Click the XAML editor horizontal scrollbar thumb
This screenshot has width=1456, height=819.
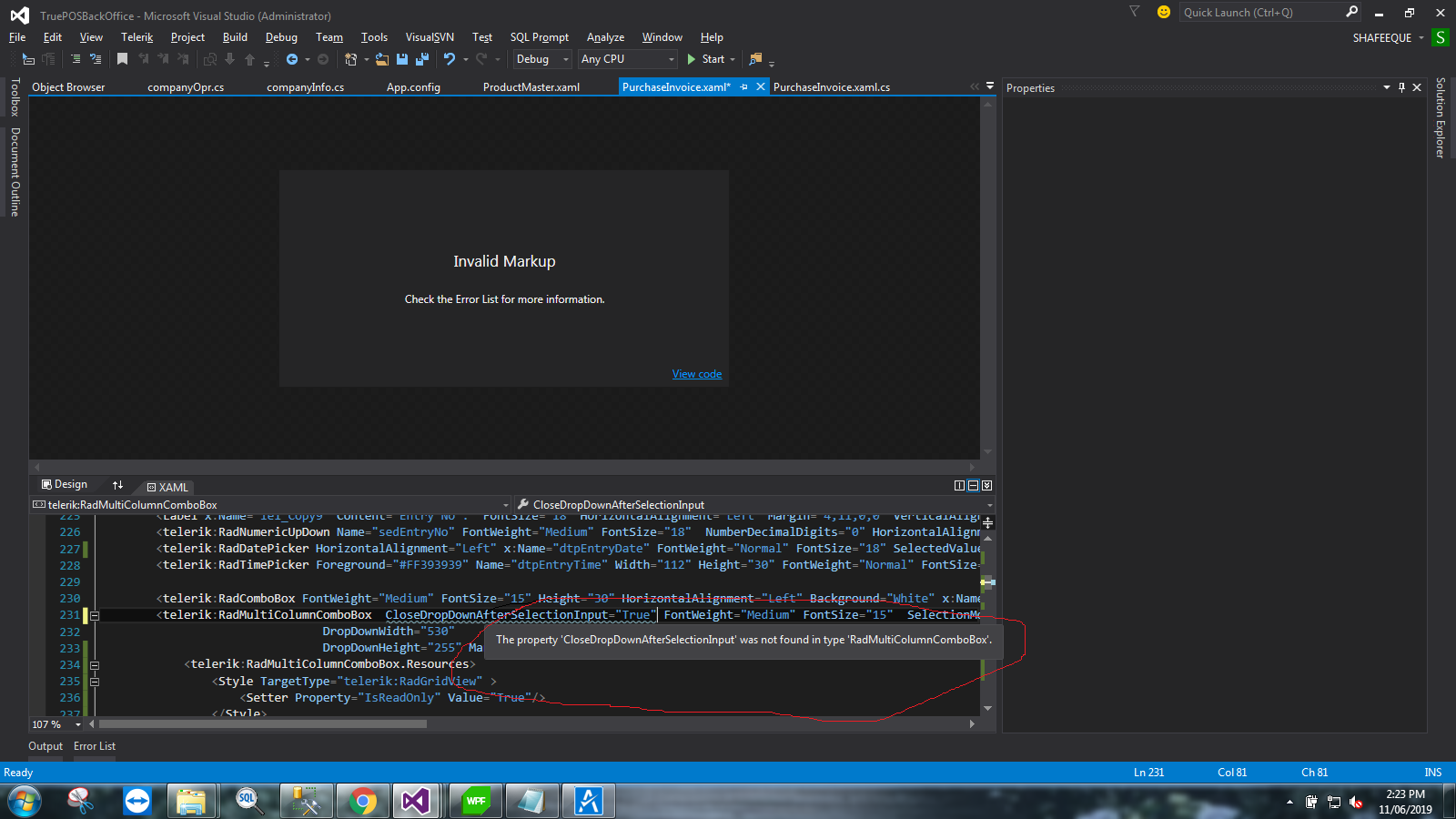tap(262, 724)
